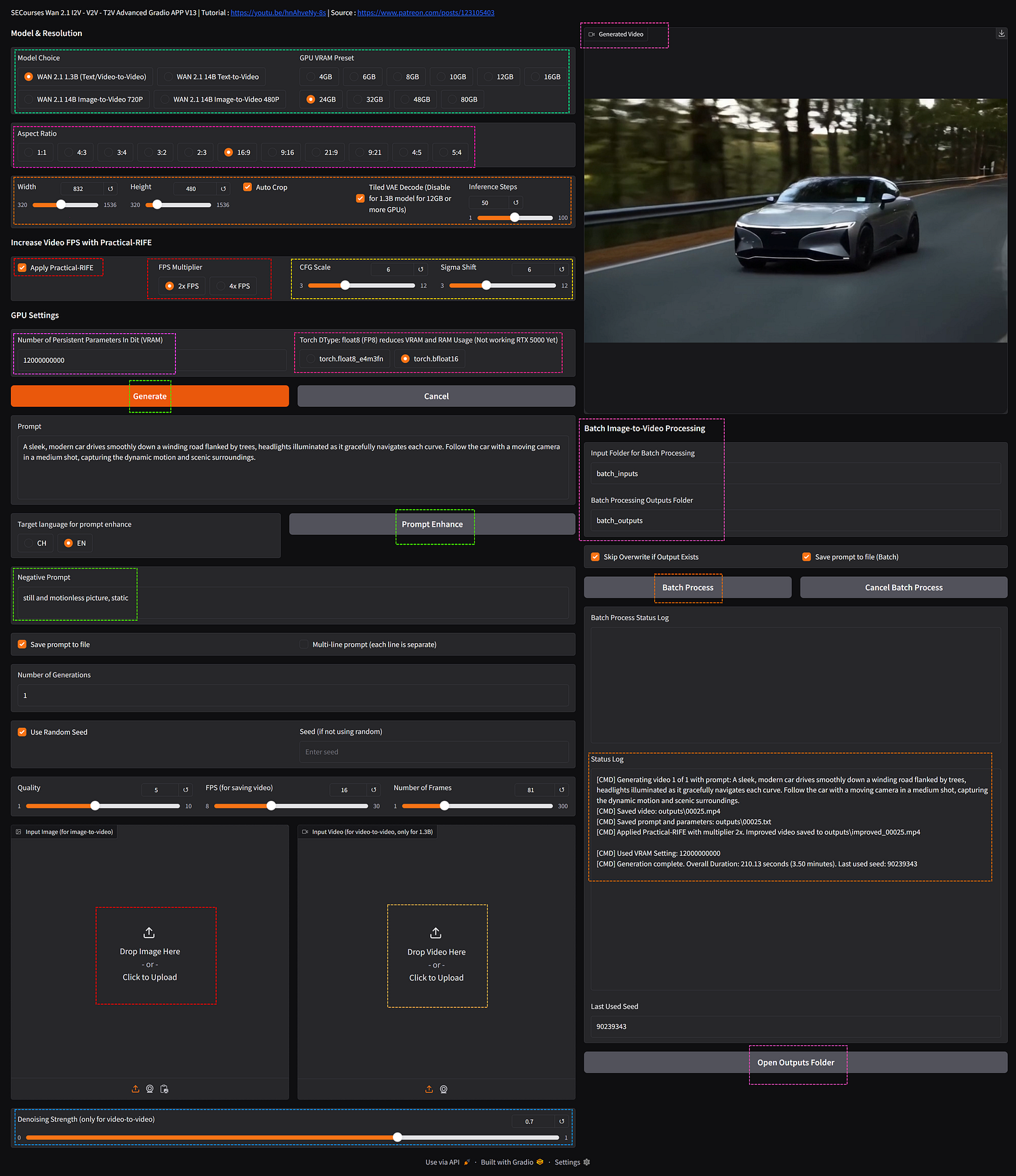Enable Multi-line prompt option
The image size is (1016, 1176).
click(x=304, y=645)
